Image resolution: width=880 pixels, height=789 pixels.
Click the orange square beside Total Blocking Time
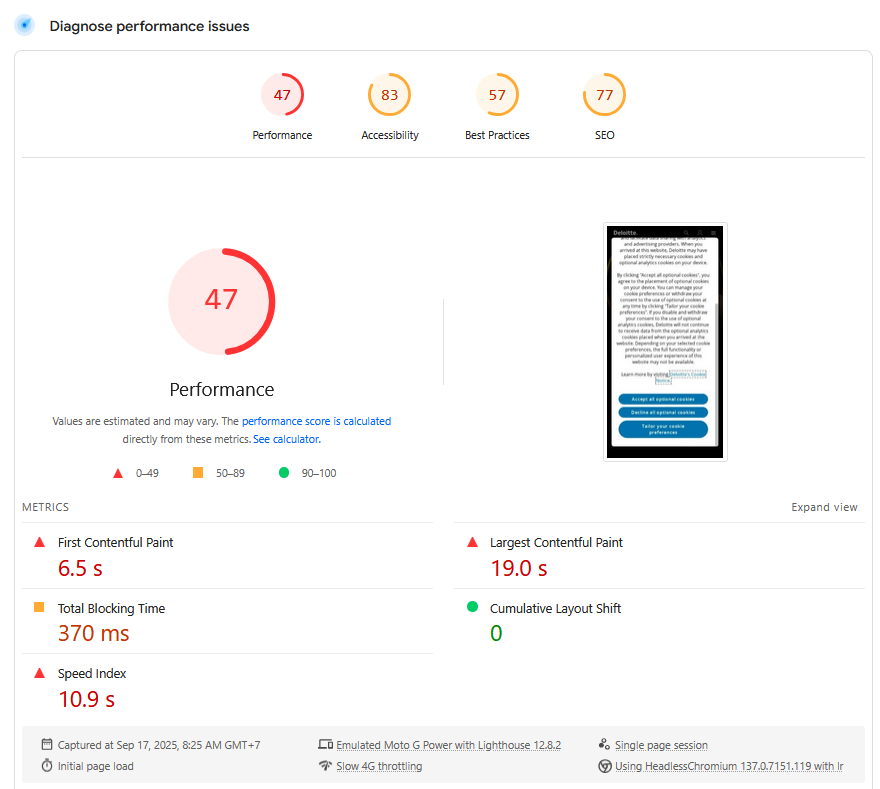[39, 607]
